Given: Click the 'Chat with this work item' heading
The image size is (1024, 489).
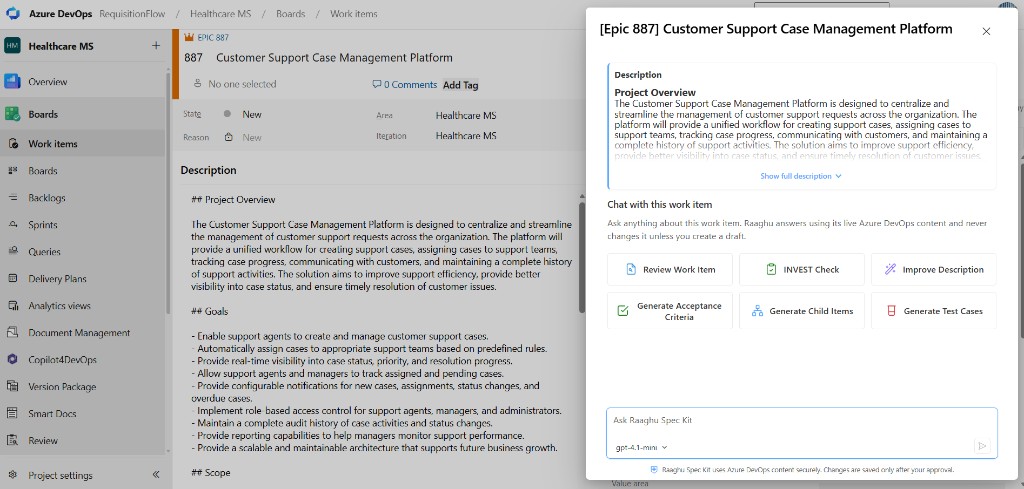Looking at the screenshot, I should point(660,204).
